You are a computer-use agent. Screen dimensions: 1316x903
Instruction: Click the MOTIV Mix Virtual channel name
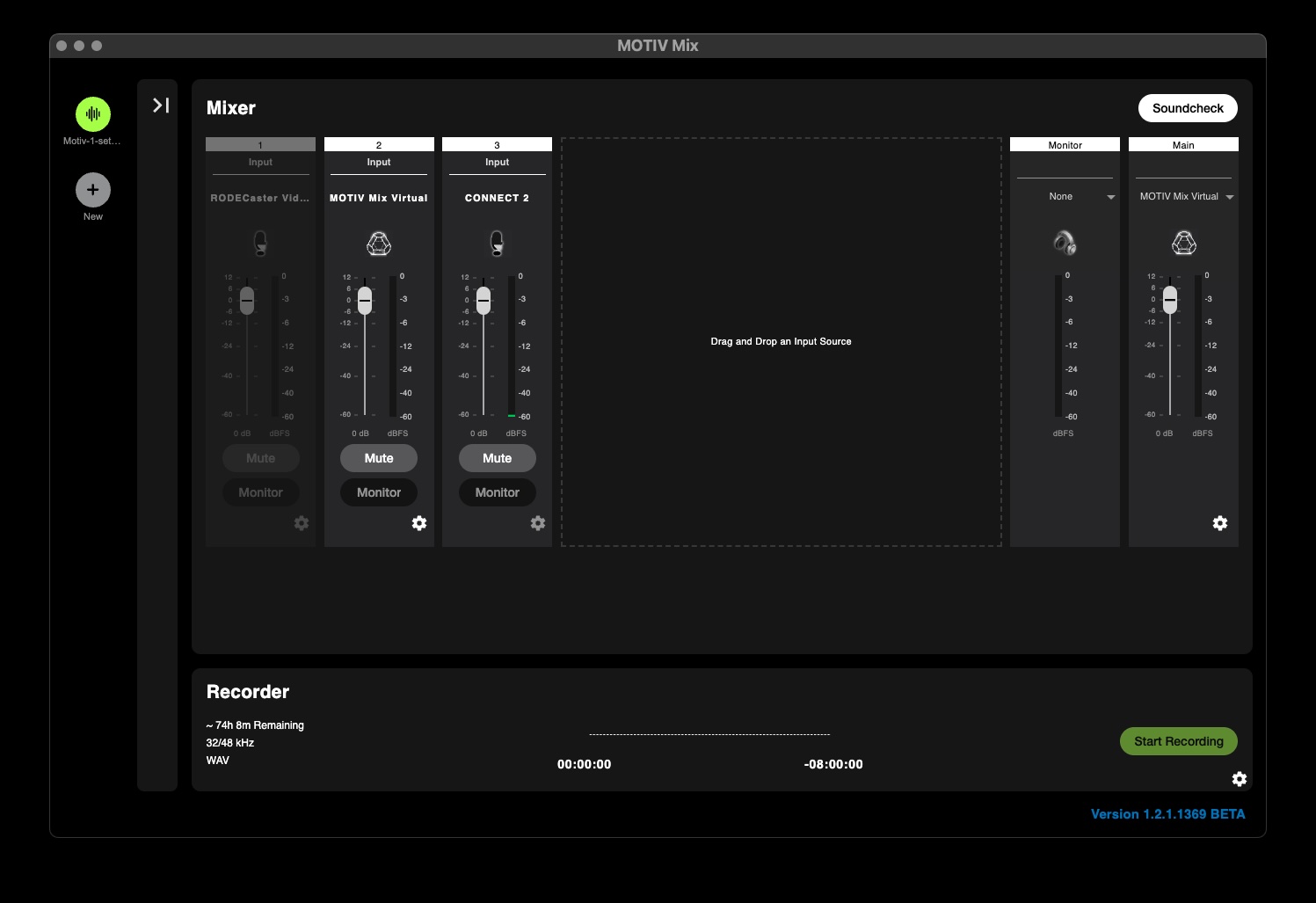click(x=379, y=198)
